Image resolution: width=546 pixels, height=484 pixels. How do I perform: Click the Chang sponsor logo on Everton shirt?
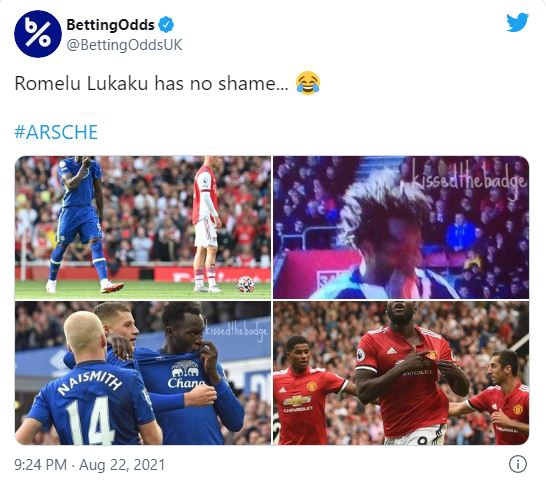(x=185, y=375)
